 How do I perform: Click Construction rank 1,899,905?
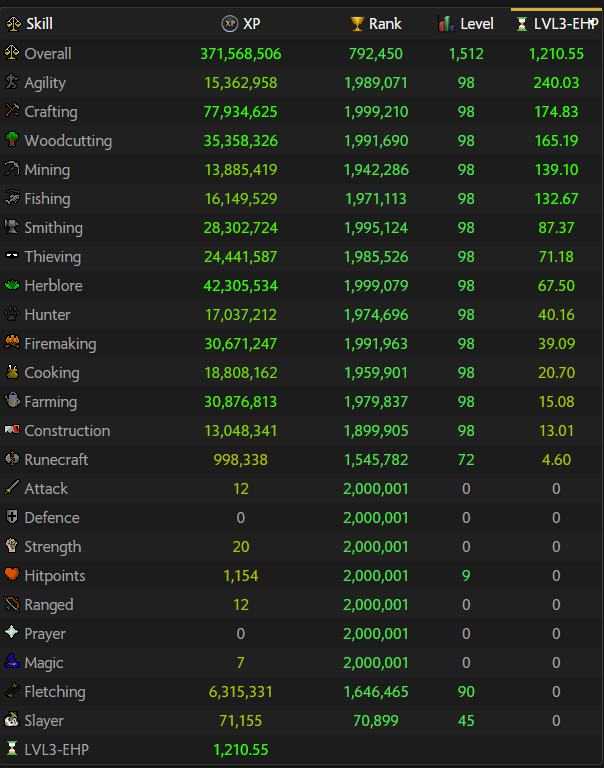click(376, 430)
